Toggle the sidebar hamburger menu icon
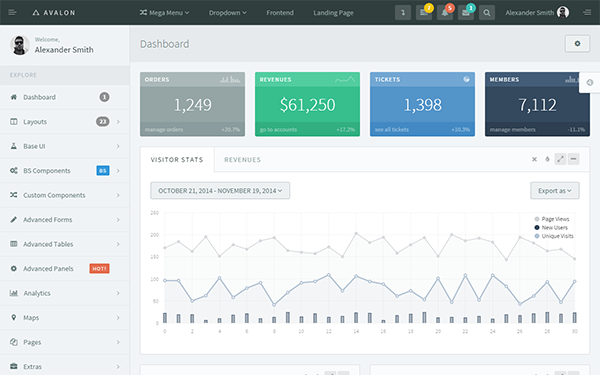Viewport: 600px width, 375px height. click(12, 13)
